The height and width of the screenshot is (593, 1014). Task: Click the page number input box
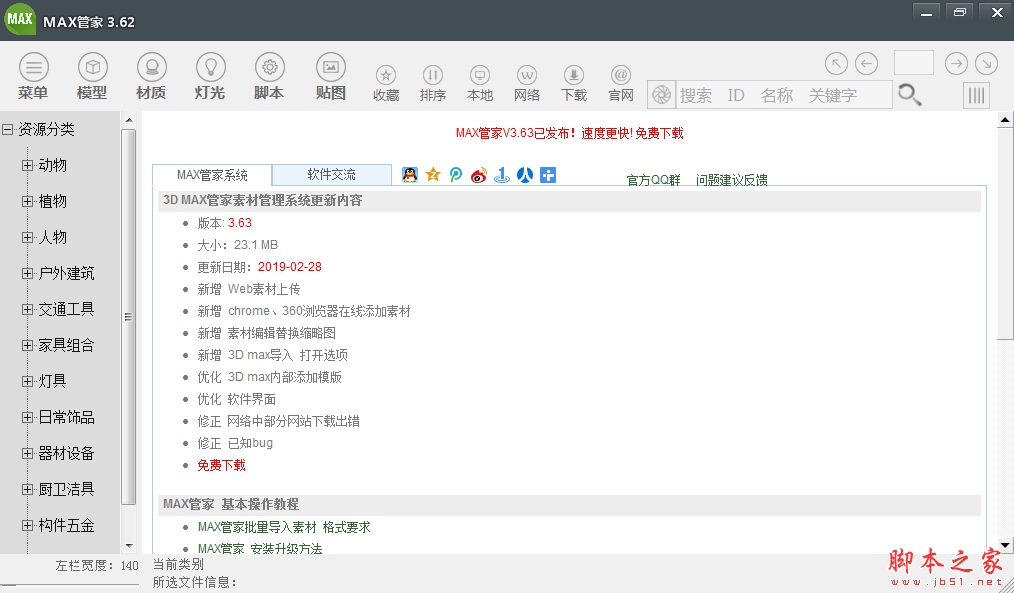coord(913,63)
